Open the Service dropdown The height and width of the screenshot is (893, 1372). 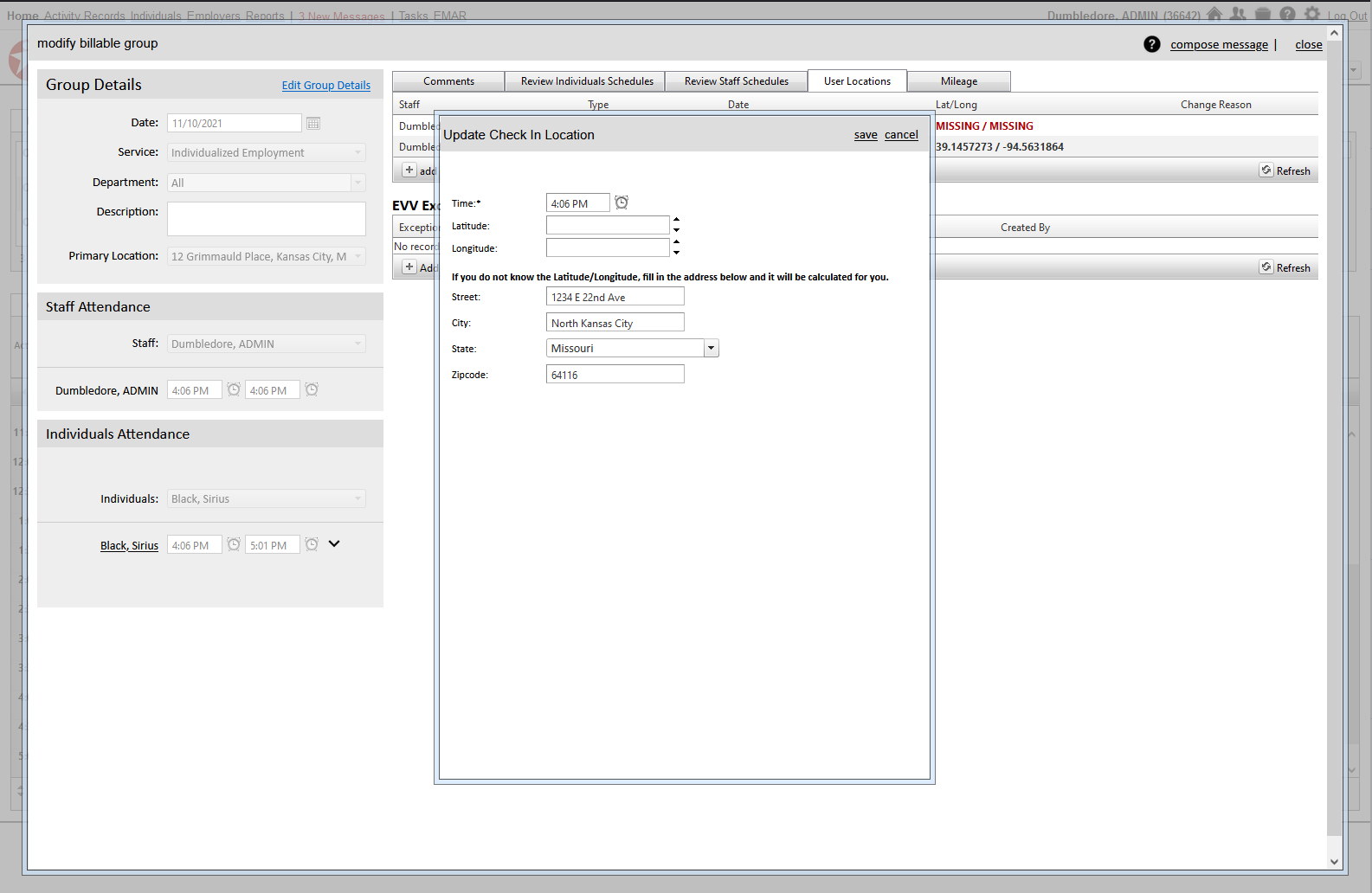point(357,153)
